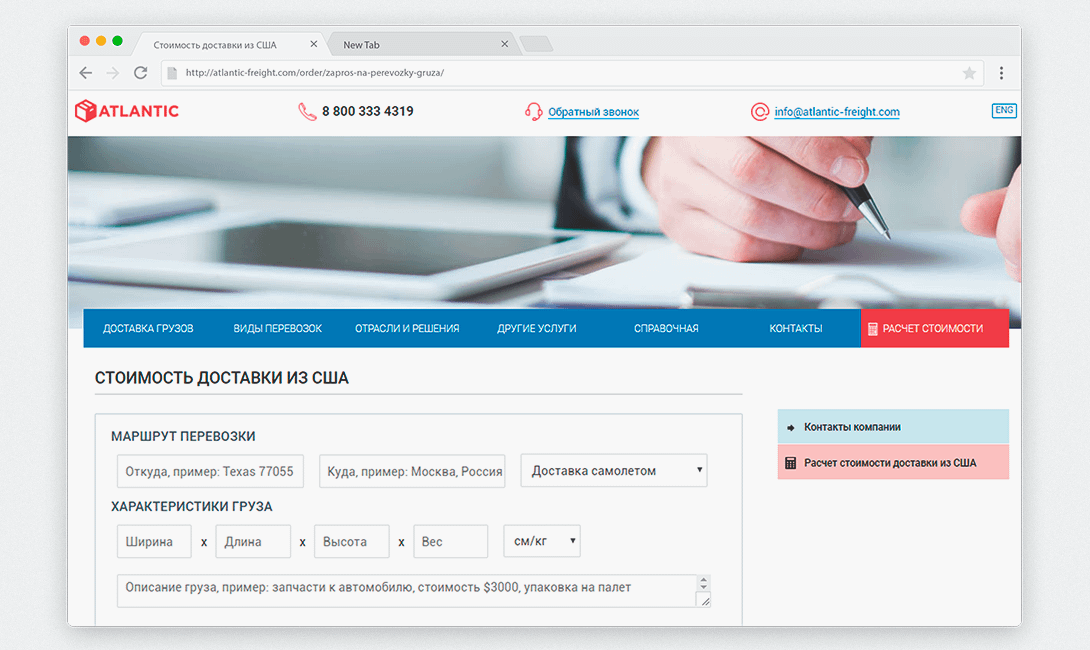
Task: Click the red phone handset icon
Action: [x=307, y=111]
